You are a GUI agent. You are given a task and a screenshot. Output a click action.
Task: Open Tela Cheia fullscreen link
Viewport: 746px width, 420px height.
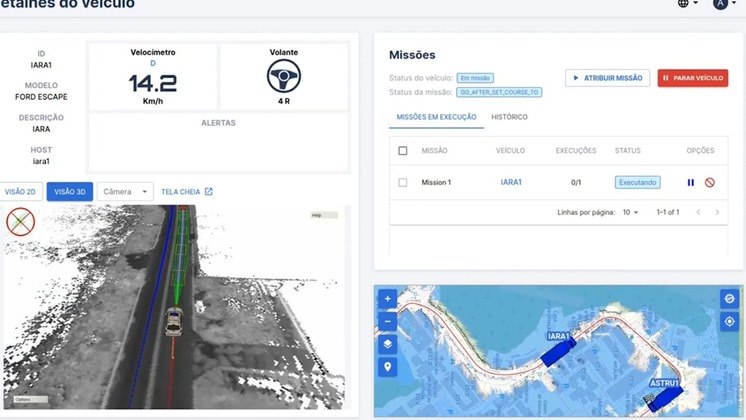tap(187, 191)
